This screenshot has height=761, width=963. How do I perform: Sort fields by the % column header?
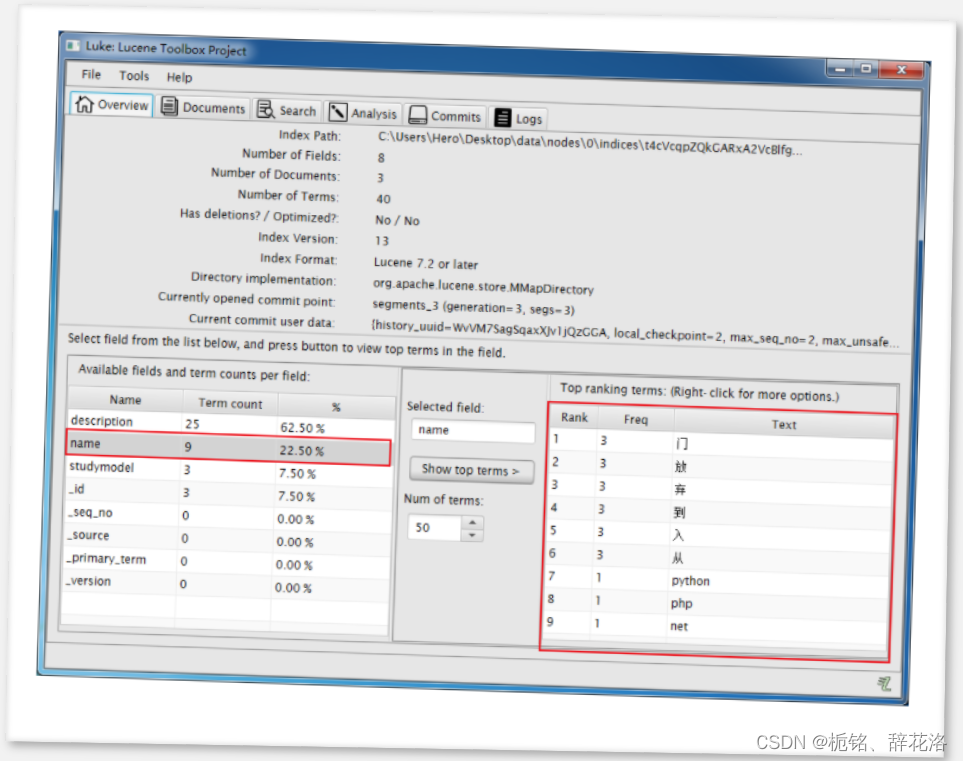pos(336,407)
